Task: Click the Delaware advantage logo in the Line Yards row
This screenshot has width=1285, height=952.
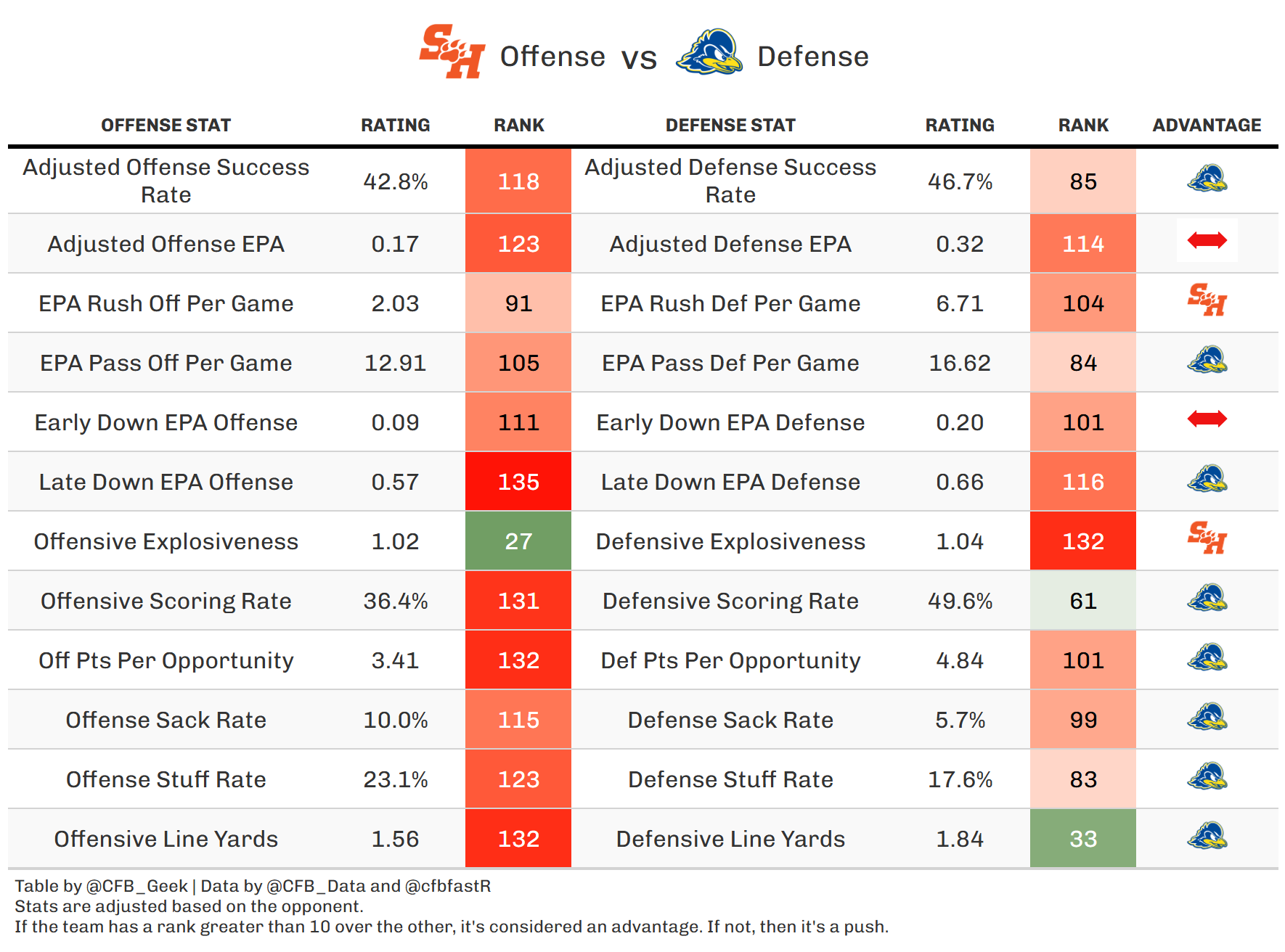Action: (1207, 835)
